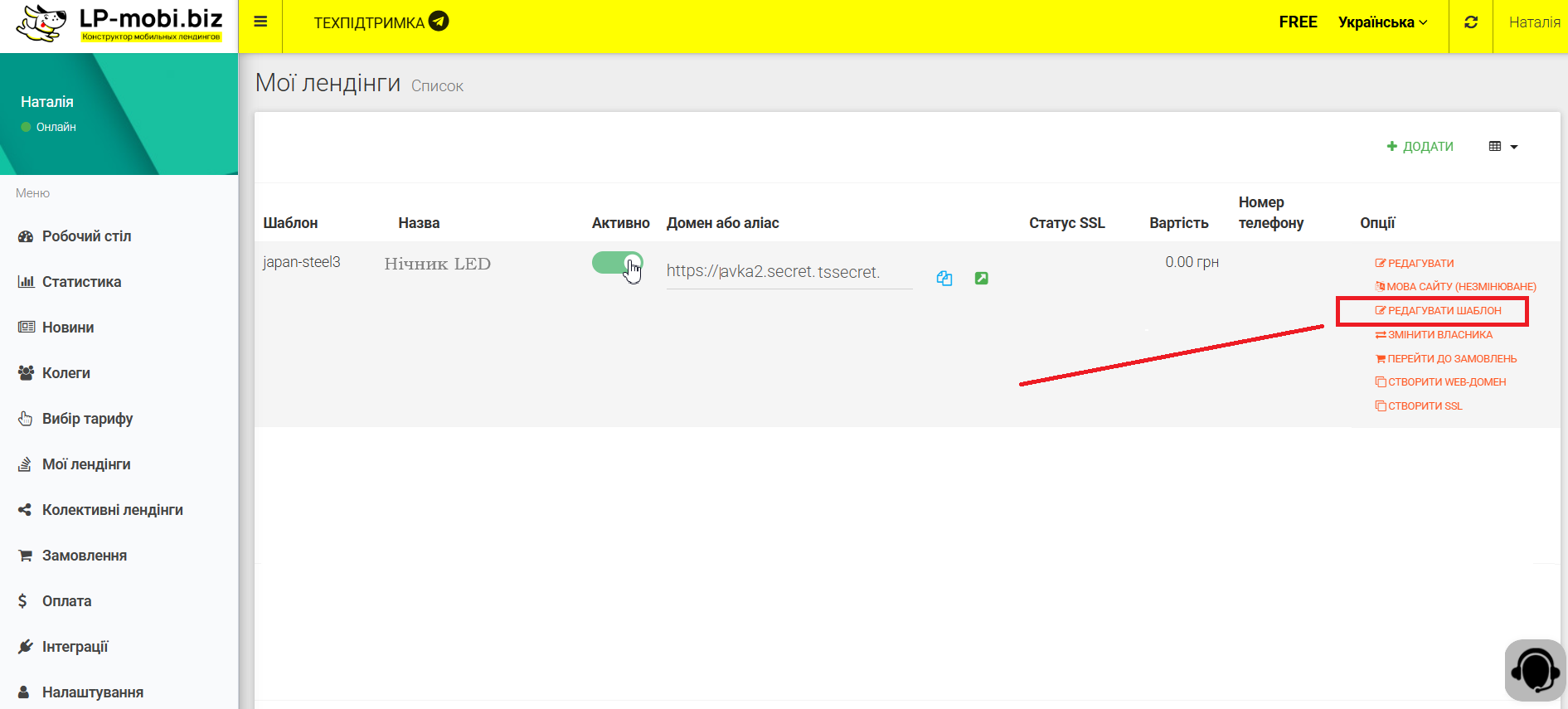The image size is (1568, 709).
Task: Click the refresh icon in top bar
Action: pyautogui.click(x=1471, y=22)
